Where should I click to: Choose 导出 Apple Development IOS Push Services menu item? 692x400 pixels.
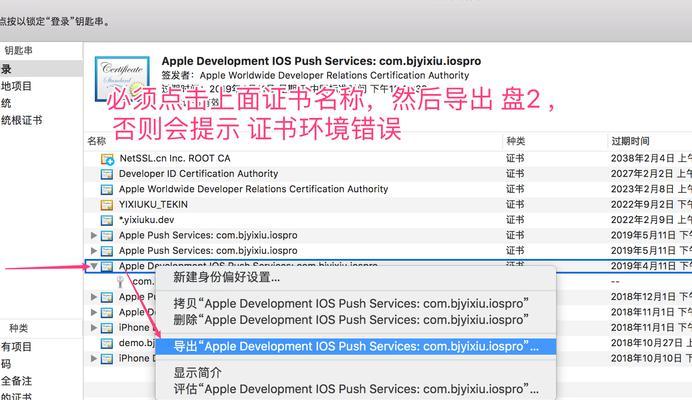[356, 347]
